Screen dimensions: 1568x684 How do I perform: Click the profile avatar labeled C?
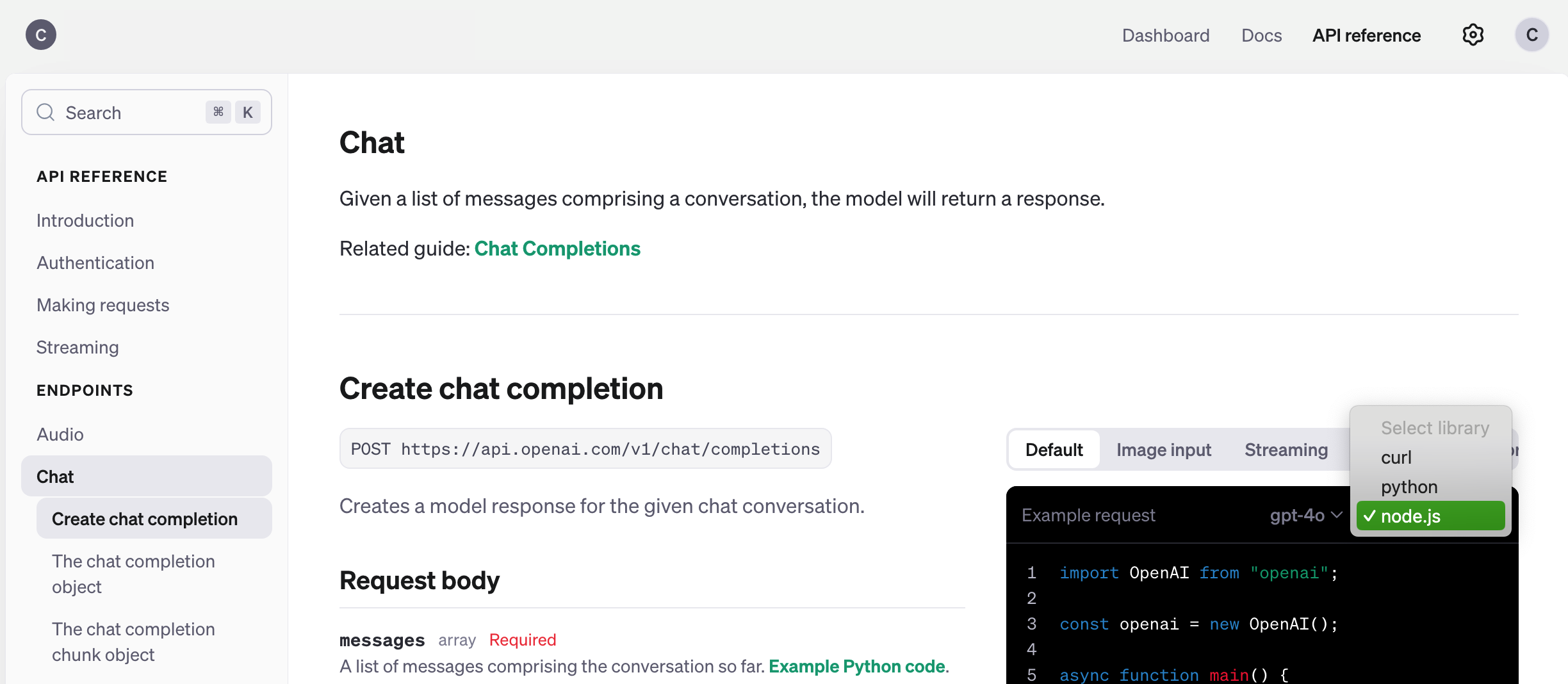pyautogui.click(x=1532, y=35)
